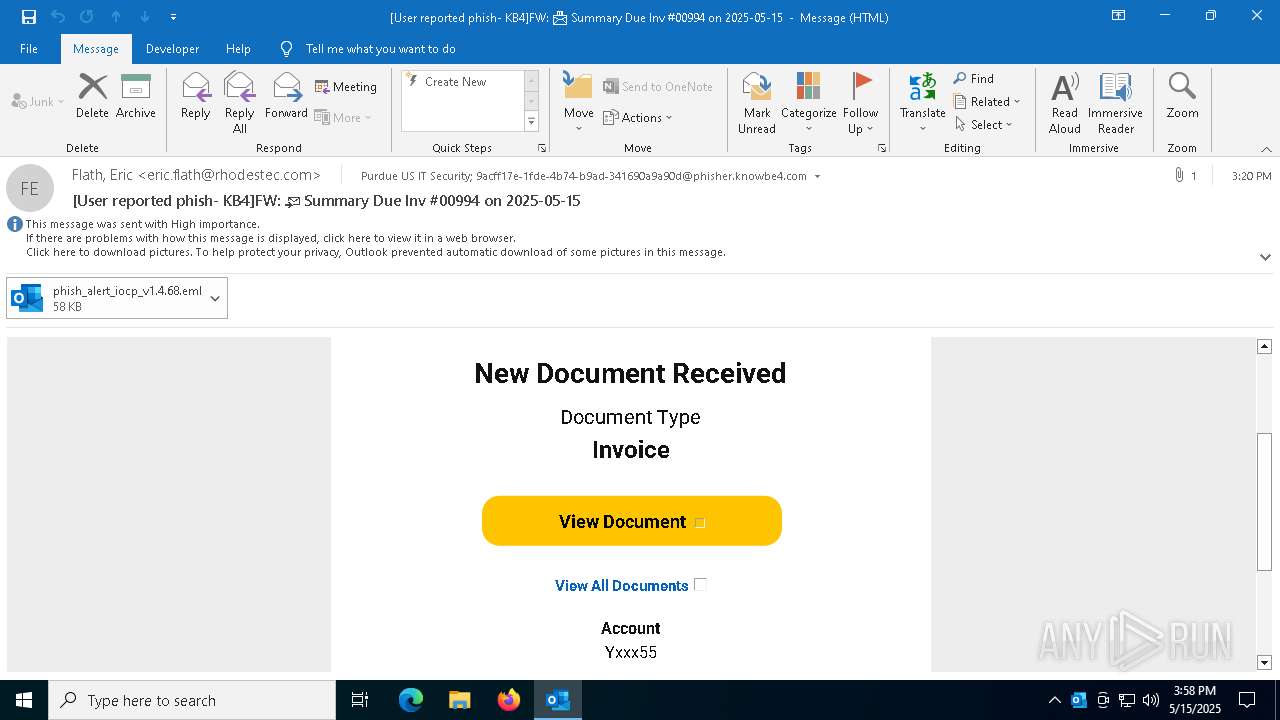The height and width of the screenshot is (720, 1280).
Task: Choose the Create New quick step
Action: coord(455,82)
